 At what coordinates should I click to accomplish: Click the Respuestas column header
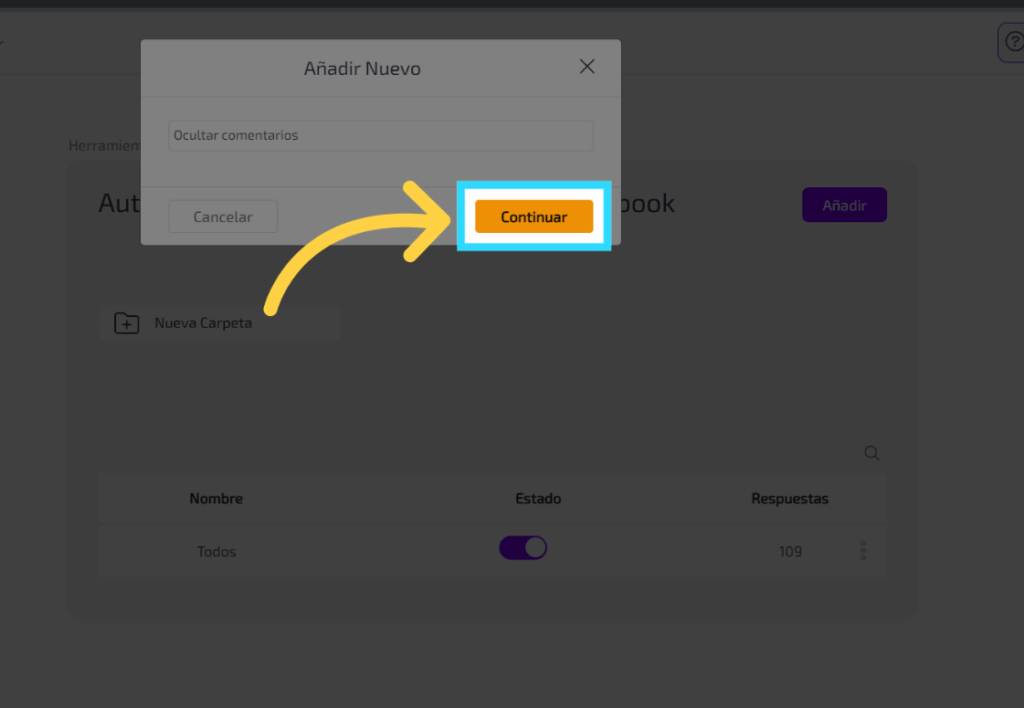(789, 499)
